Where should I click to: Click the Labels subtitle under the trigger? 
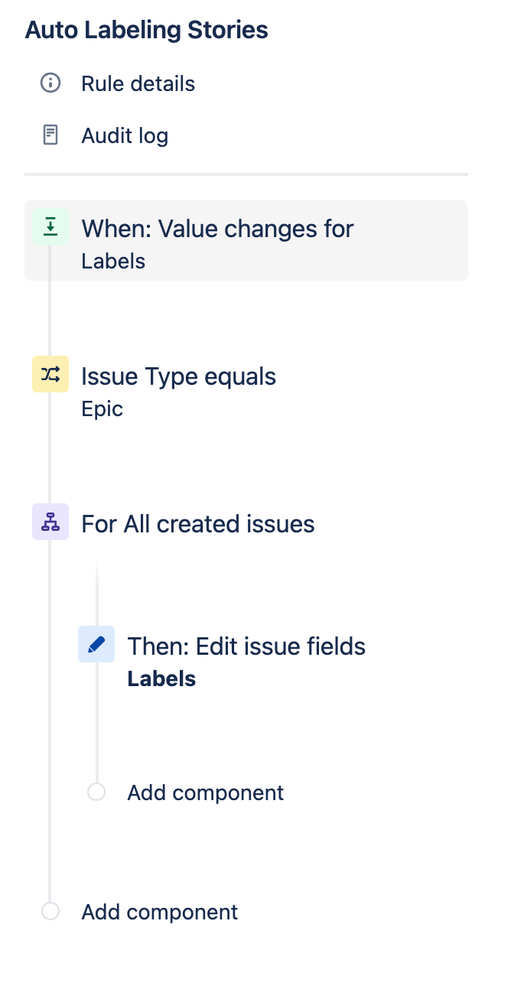coord(113,261)
